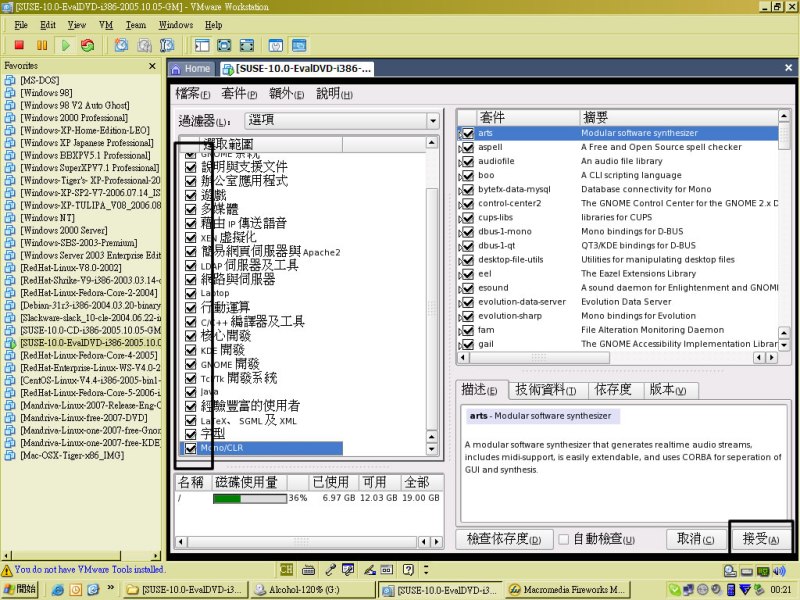Switch to Alcohol 120% taskbar button
Screen dimensions: 800x600
pos(312,590)
